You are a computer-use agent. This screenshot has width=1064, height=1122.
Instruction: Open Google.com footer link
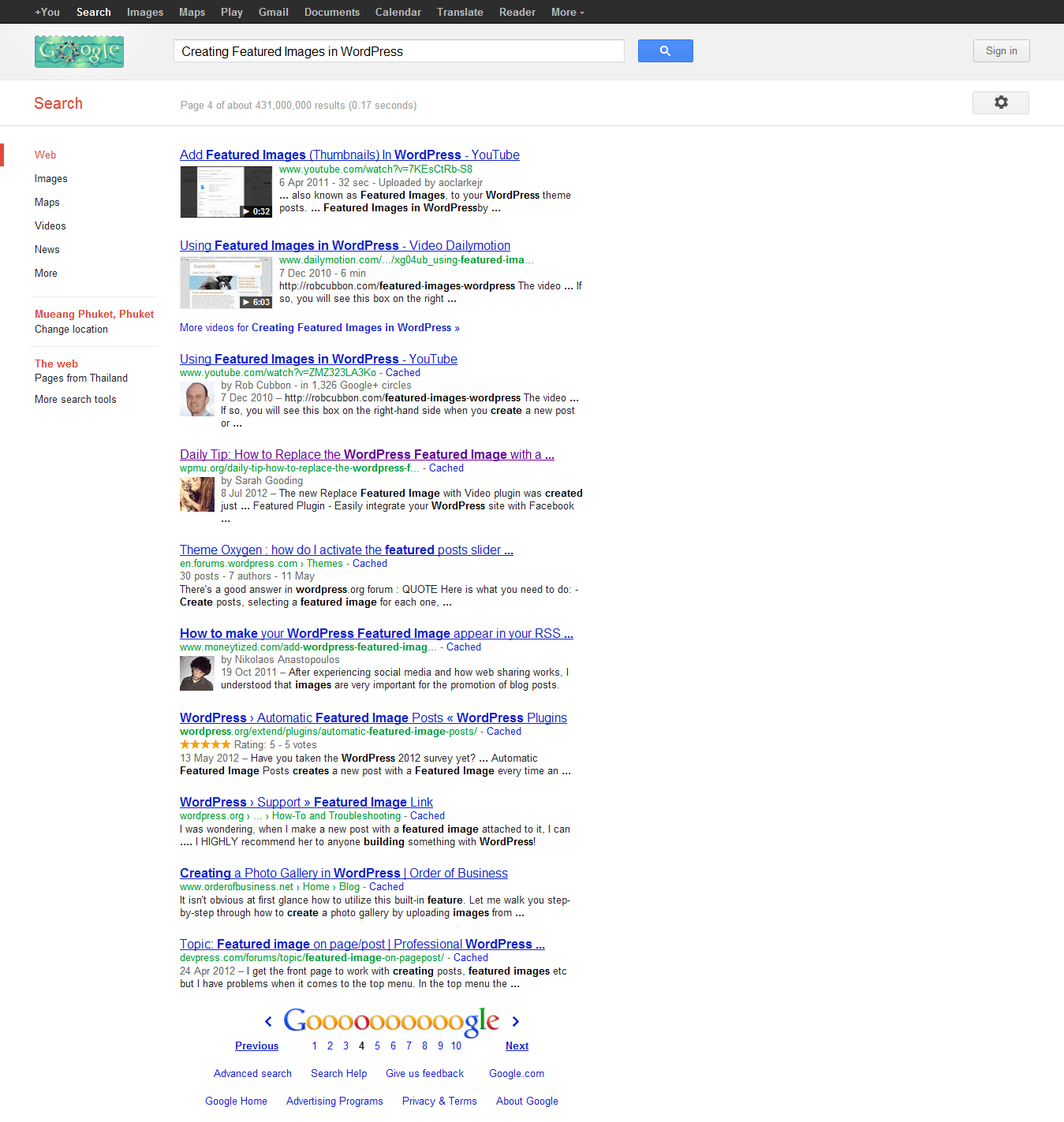(517, 1073)
